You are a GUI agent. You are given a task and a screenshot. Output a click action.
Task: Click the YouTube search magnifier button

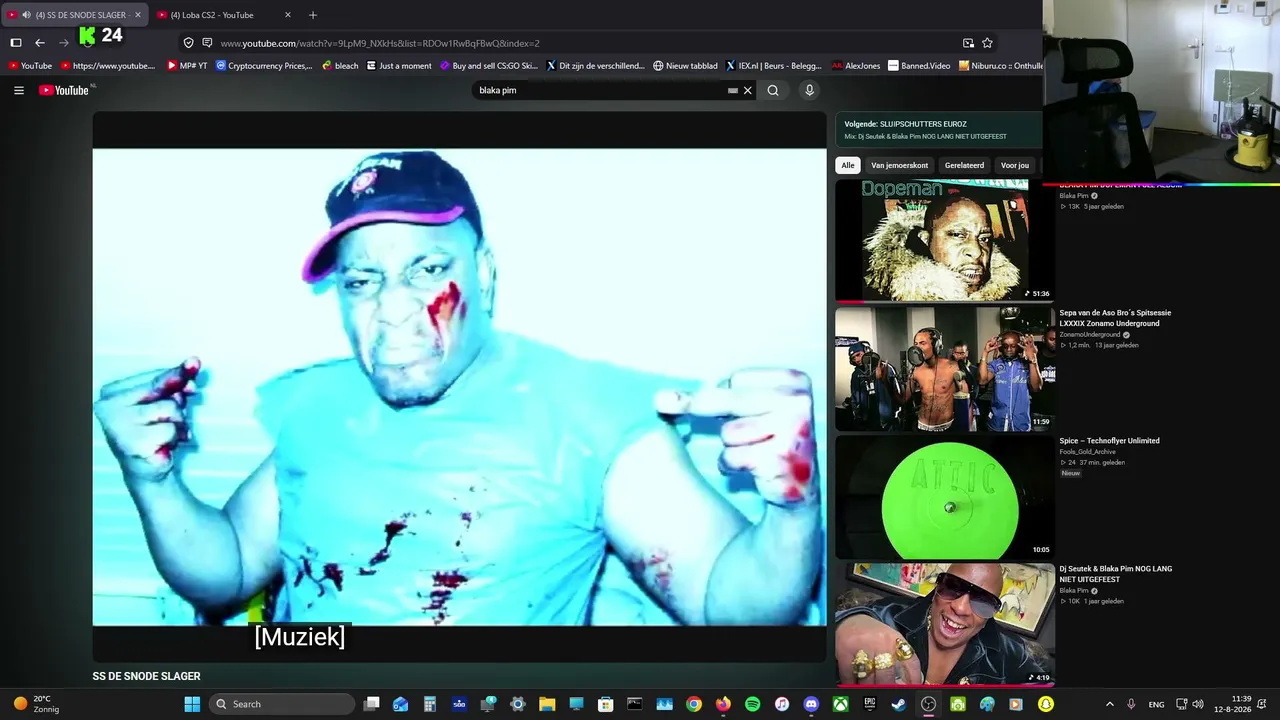pyautogui.click(x=773, y=90)
